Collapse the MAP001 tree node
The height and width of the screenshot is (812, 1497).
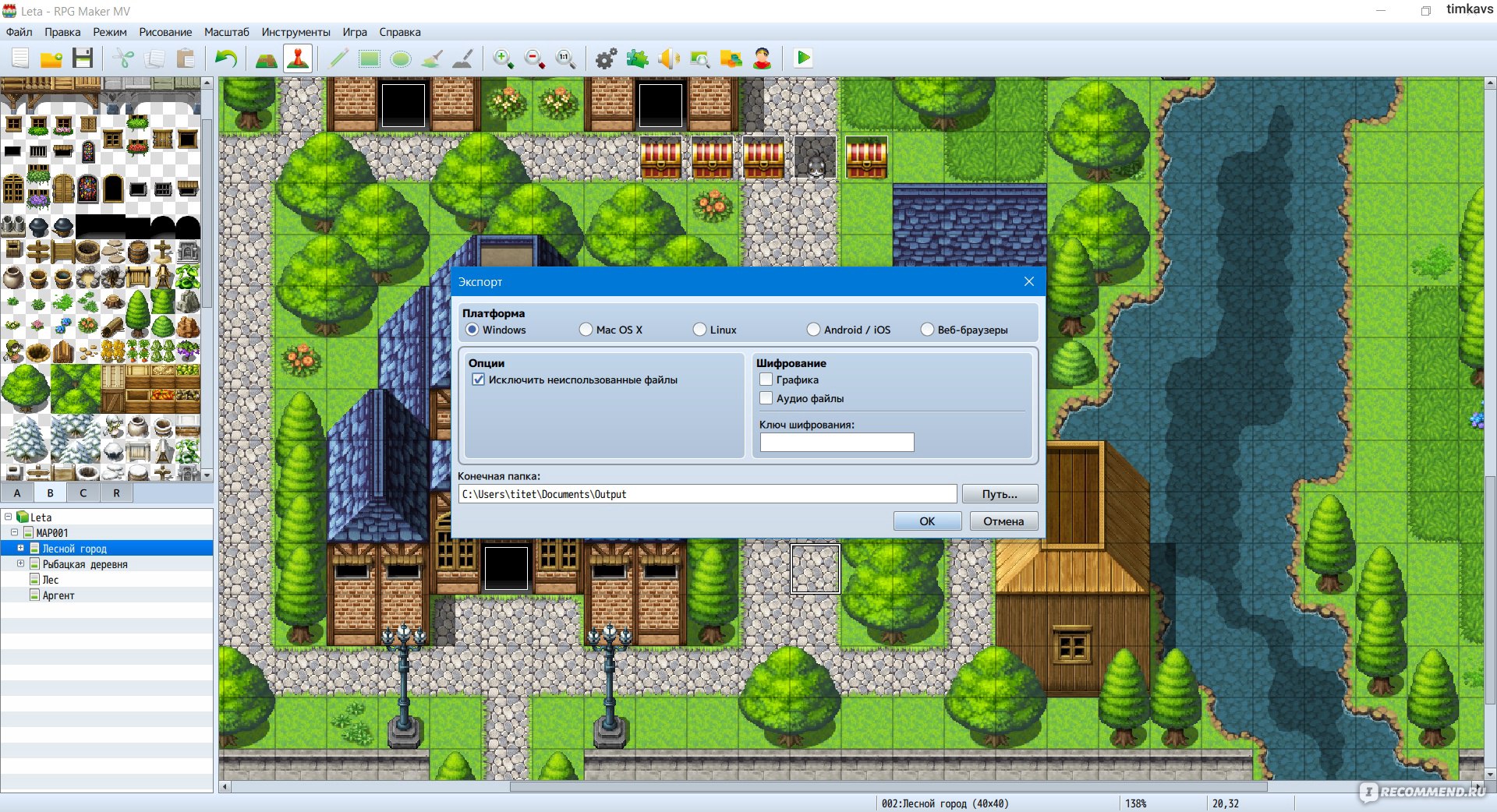click(14, 532)
